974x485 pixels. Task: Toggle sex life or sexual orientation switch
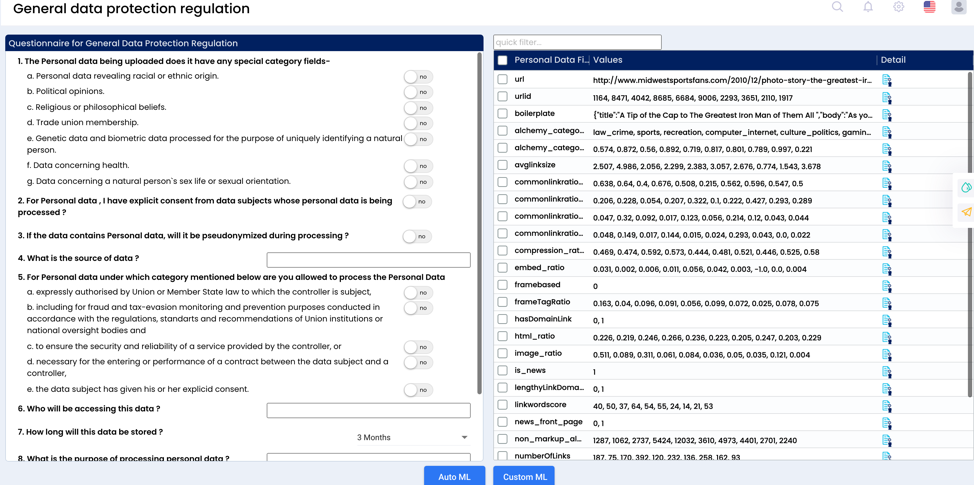click(x=418, y=182)
